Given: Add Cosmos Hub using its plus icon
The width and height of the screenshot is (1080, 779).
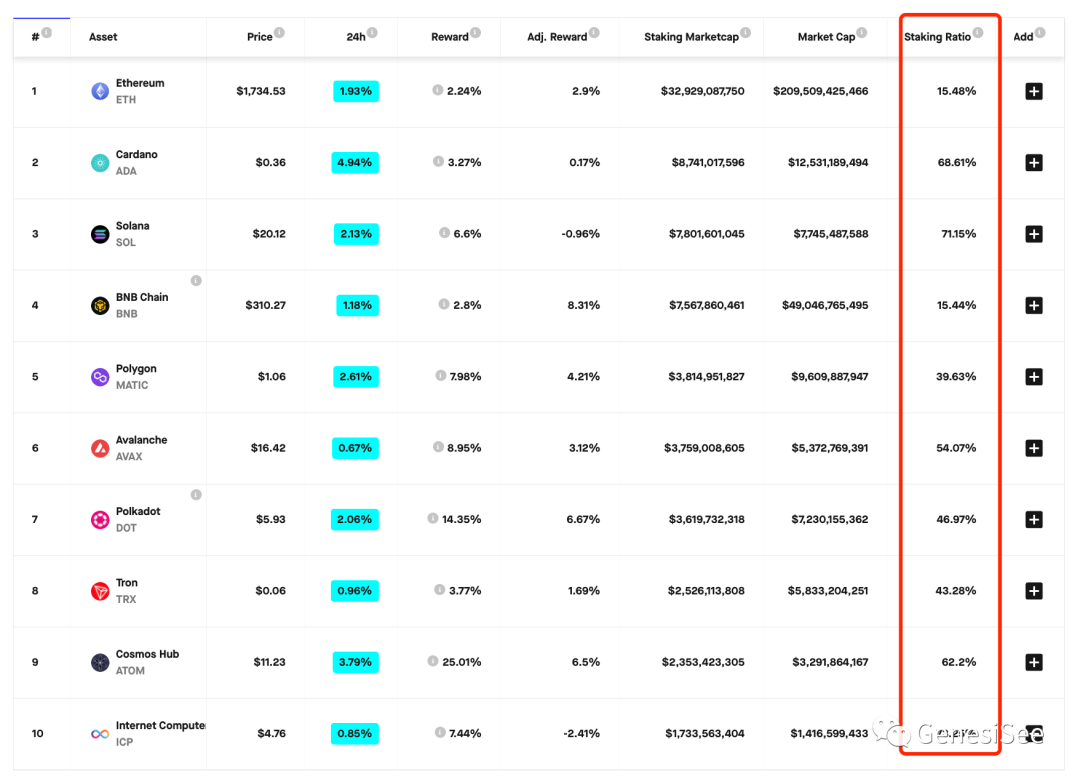Looking at the screenshot, I should [x=1033, y=663].
